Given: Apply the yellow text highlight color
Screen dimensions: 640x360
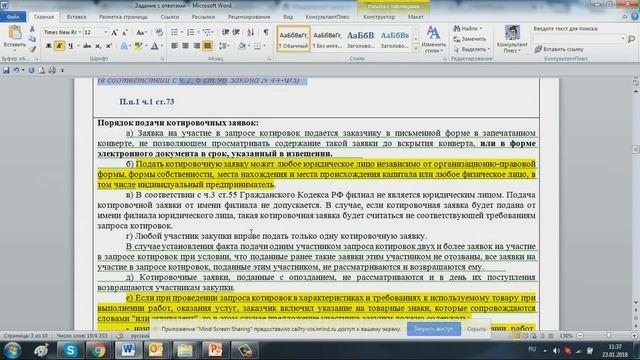Looking at the screenshot, I should 138,46.
